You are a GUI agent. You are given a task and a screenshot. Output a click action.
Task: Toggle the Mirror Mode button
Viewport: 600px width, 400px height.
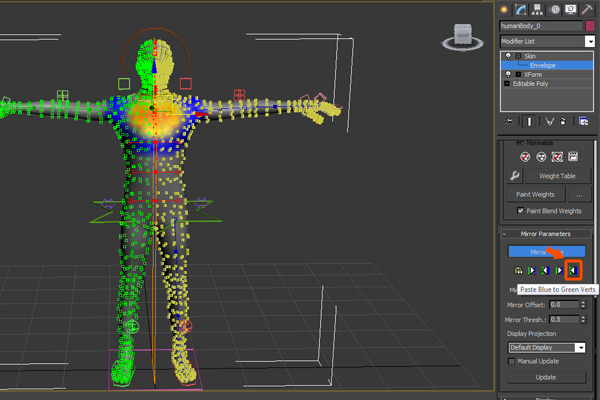click(546, 252)
